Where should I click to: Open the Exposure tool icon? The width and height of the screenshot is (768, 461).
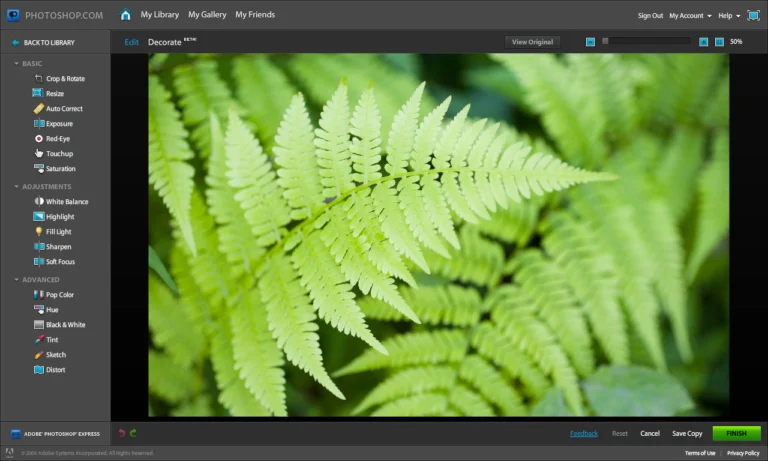pyautogui.click(x=39, y=123)
